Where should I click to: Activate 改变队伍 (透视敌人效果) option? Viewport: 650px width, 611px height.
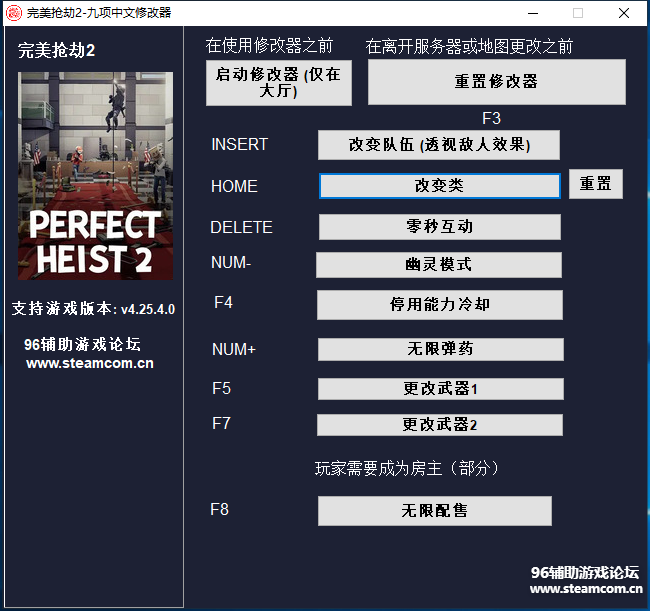438,145
